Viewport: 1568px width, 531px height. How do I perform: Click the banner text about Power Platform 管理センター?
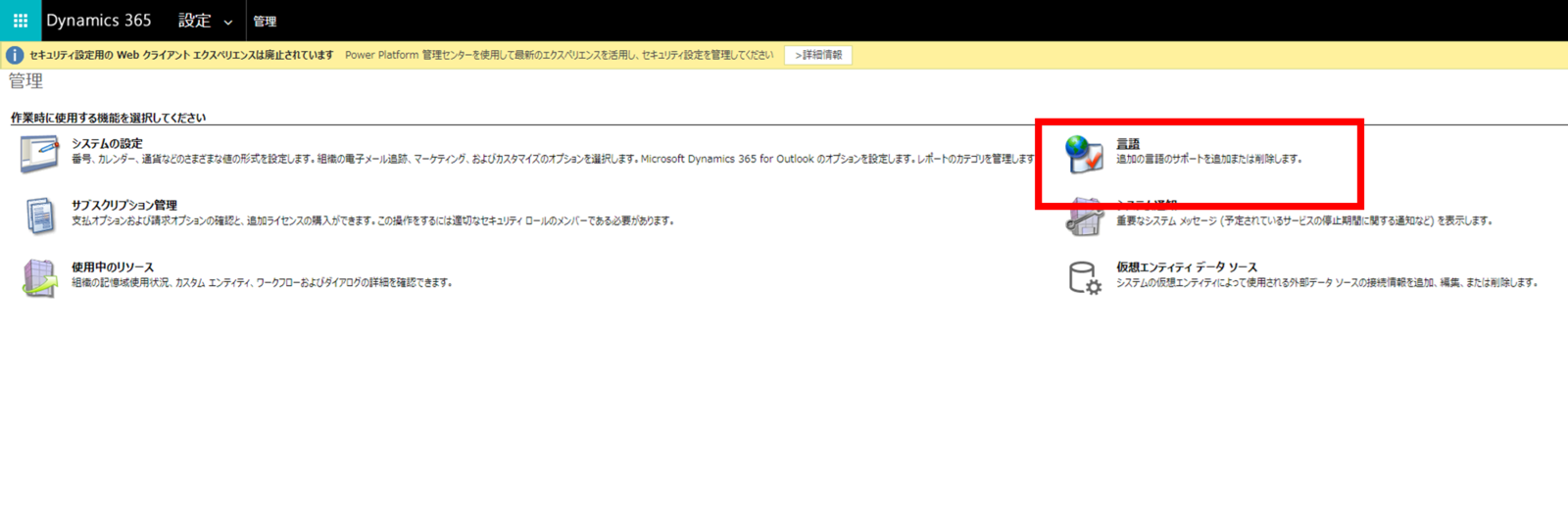coord(560,55)
